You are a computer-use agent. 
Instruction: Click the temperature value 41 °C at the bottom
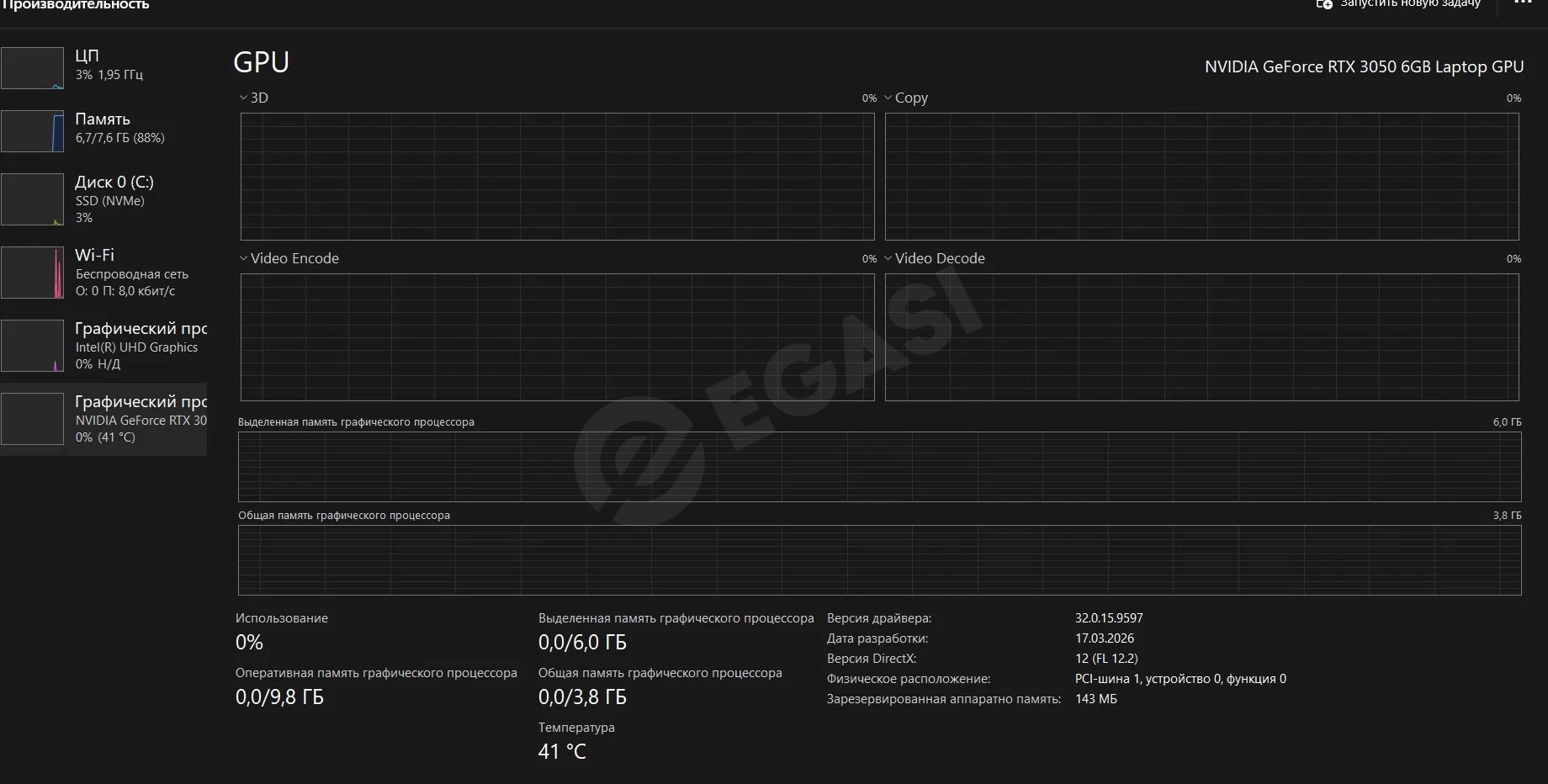562,751
